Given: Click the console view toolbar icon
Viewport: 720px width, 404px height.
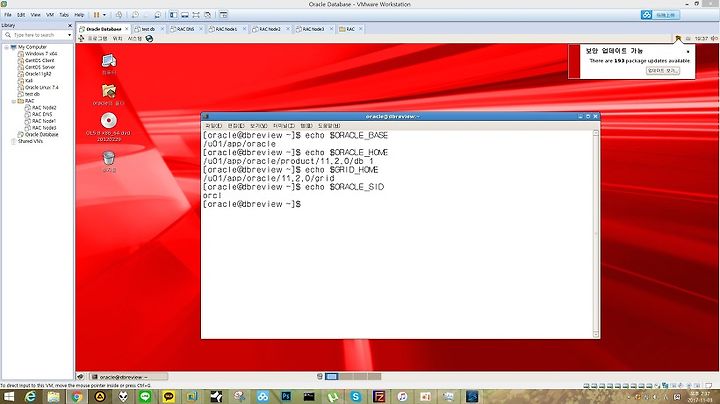Looking at the screenshot, I should [x=224, y=15].
